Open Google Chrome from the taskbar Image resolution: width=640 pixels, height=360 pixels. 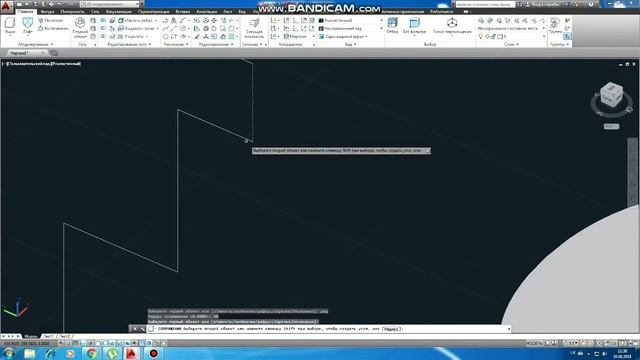pyautogui.click(x=92, y=353)
